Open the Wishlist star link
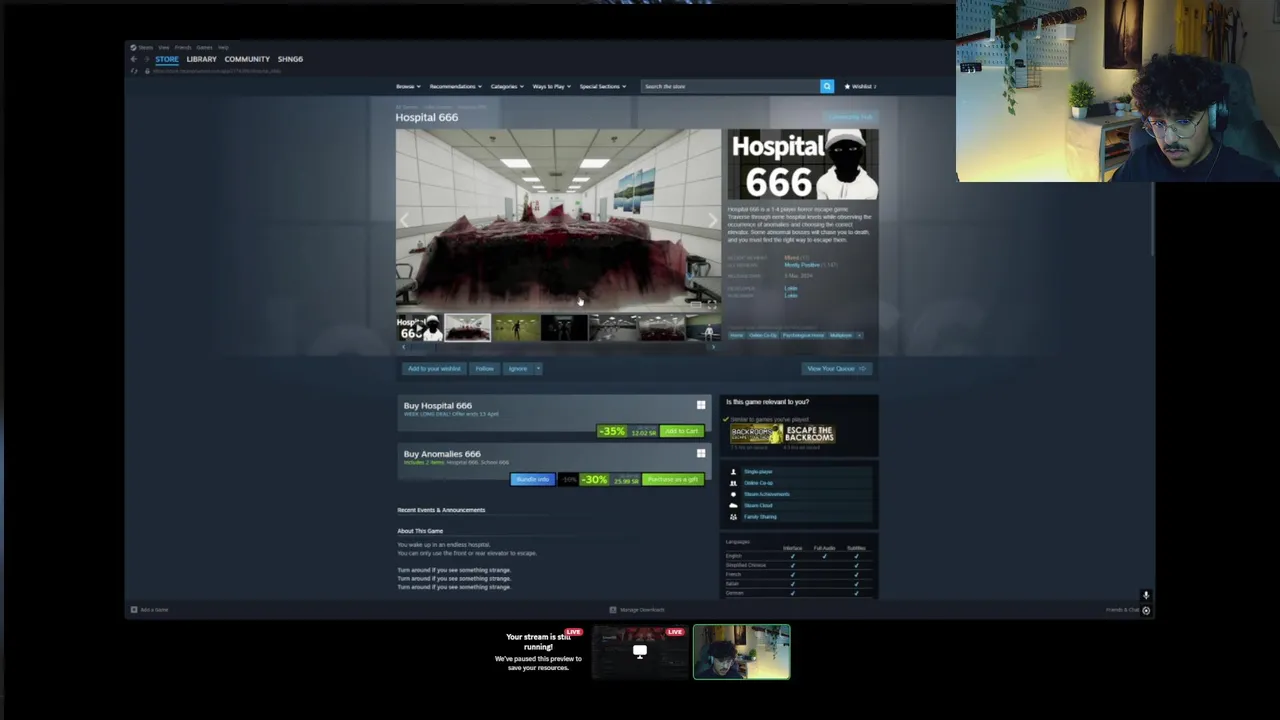Image resolution: width=1280 pixels, height=720 pixels. (860, 86)
